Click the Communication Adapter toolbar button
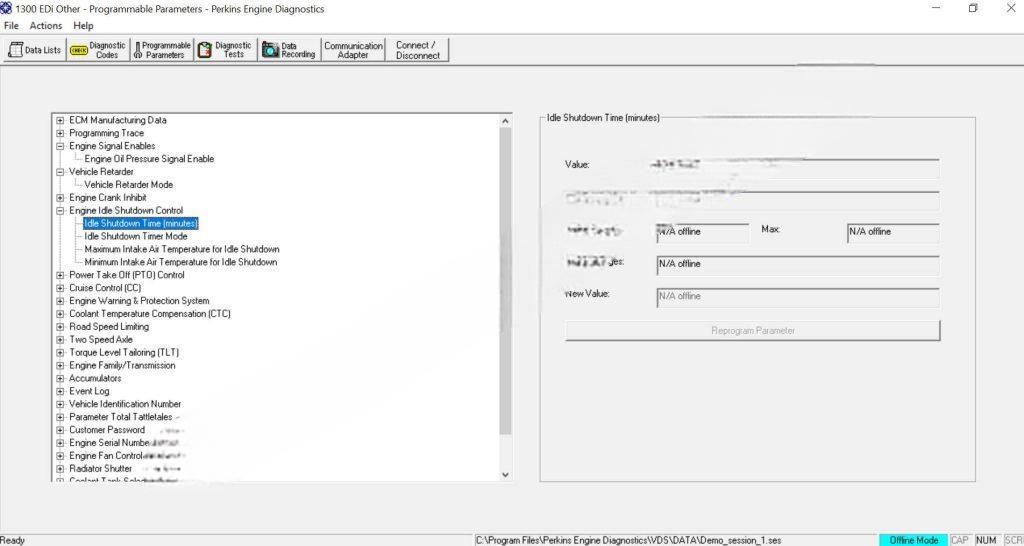This screenshot has width=1024, height=546. coord(353,50)
